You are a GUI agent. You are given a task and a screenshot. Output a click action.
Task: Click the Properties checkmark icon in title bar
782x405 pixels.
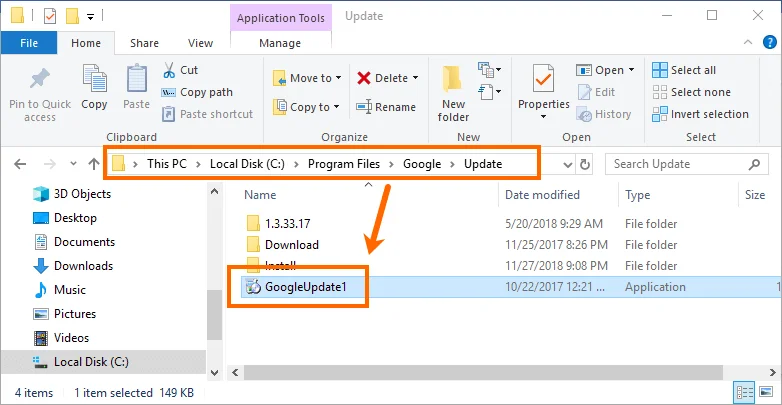tap(50, 16)
